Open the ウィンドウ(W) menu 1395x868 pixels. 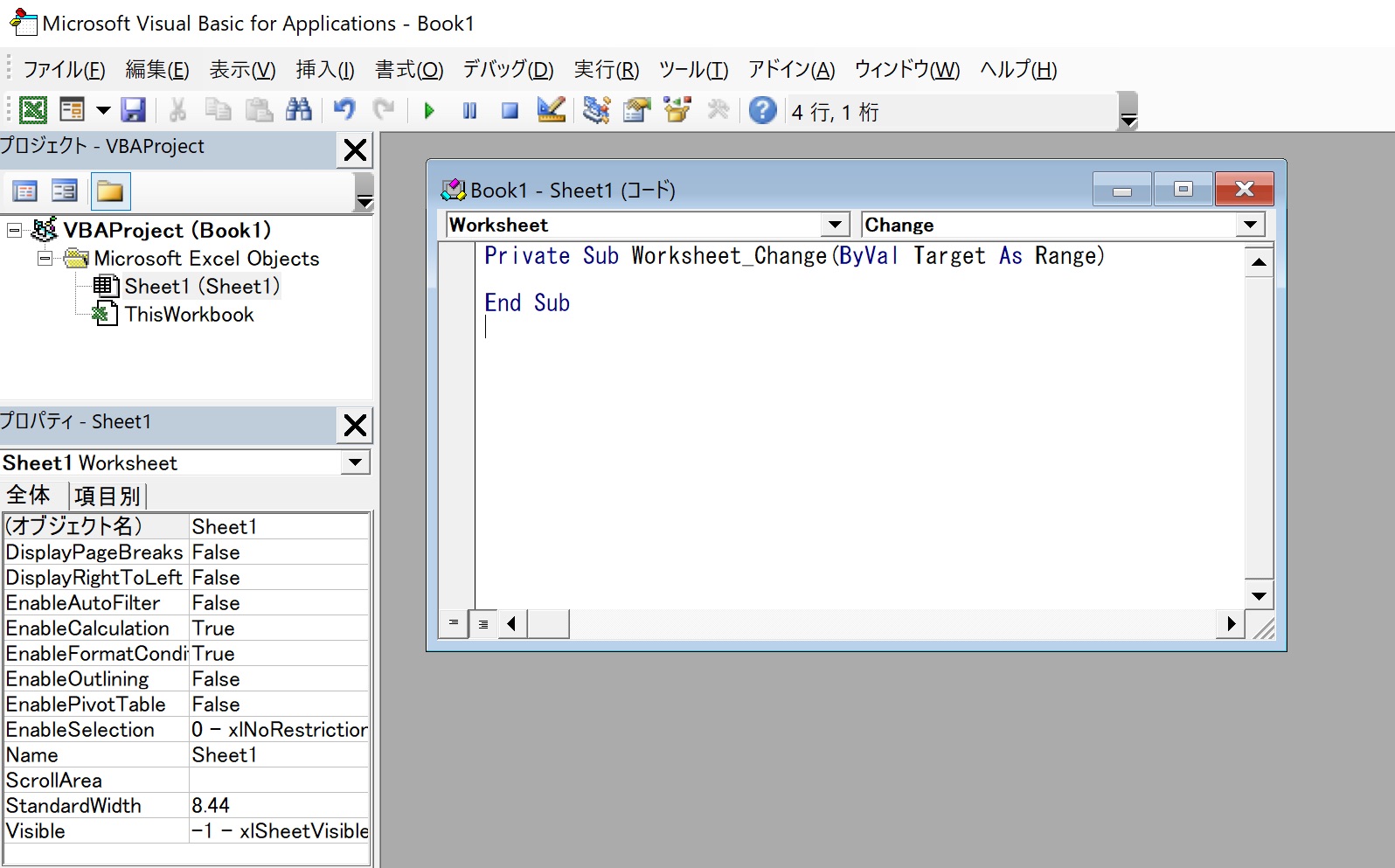tap(907, 70)
